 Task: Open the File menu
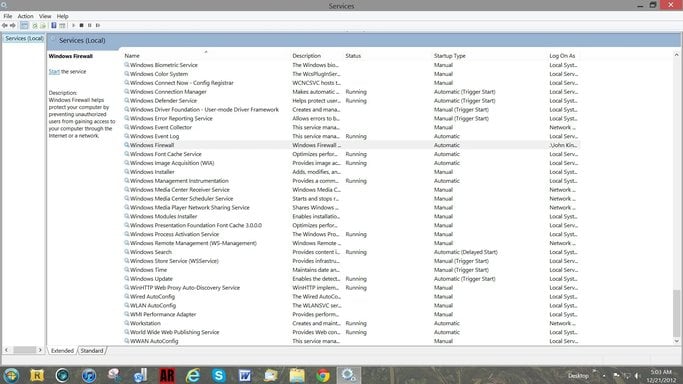tap(8, 16)
